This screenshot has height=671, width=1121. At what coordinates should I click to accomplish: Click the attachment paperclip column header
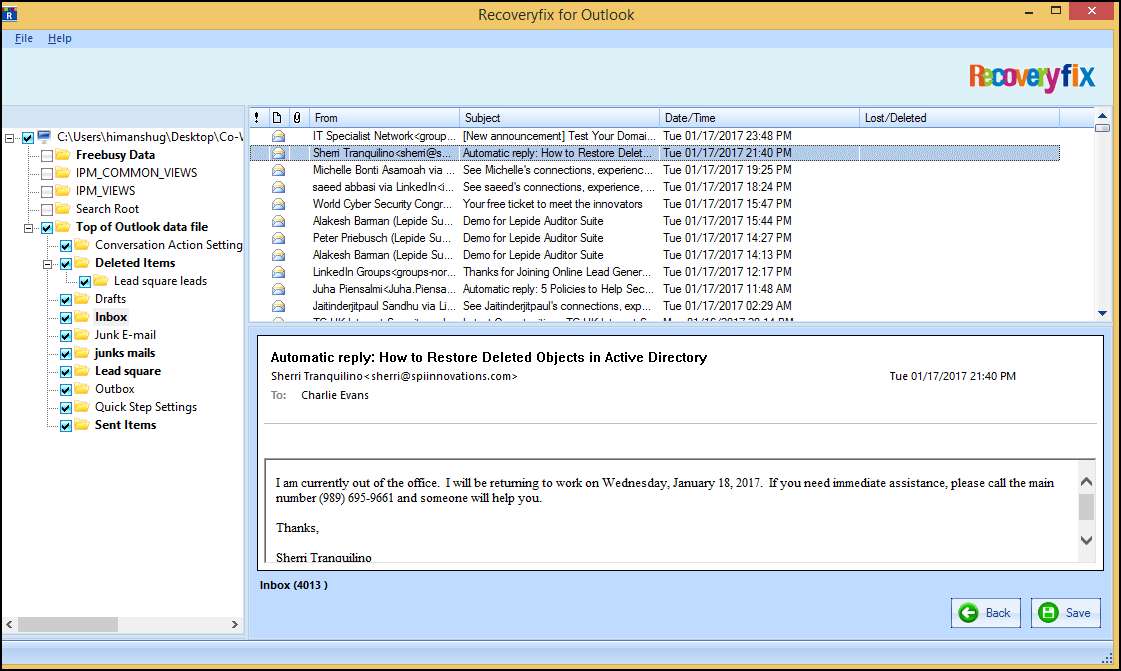tap(297, 118)
